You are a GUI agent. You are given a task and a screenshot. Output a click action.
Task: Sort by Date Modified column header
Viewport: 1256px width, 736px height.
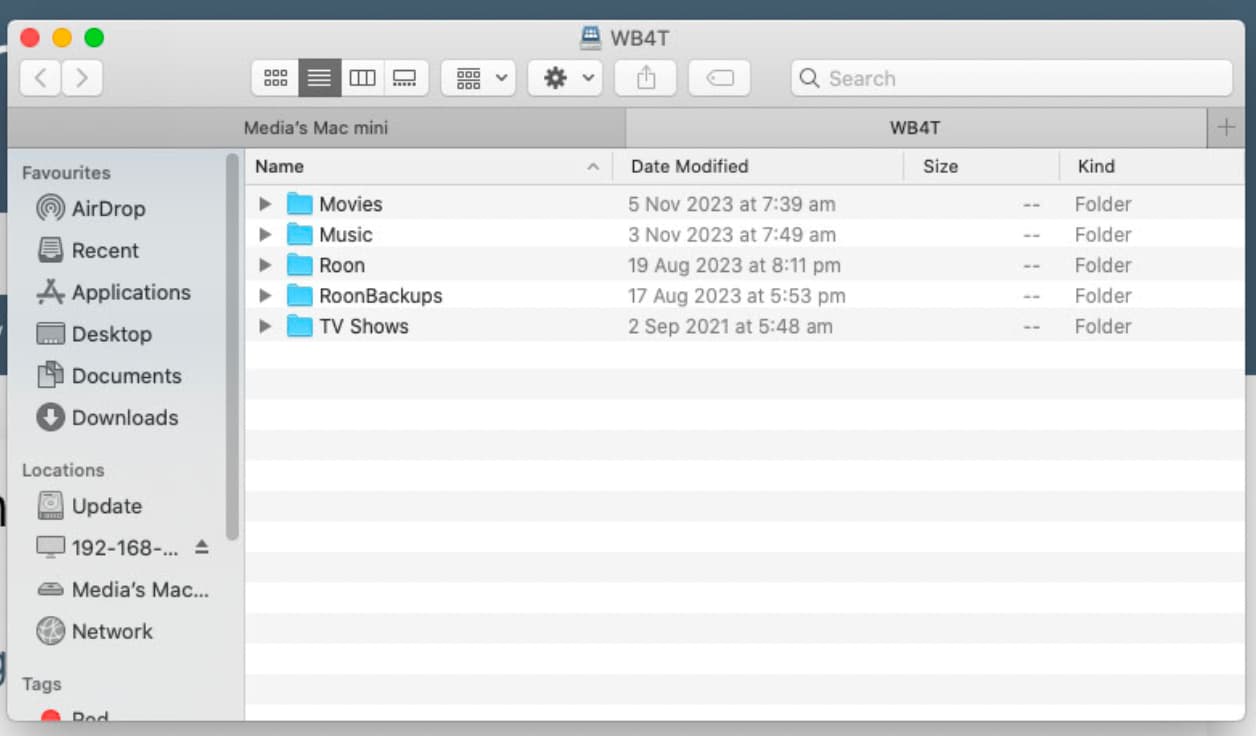689,167
